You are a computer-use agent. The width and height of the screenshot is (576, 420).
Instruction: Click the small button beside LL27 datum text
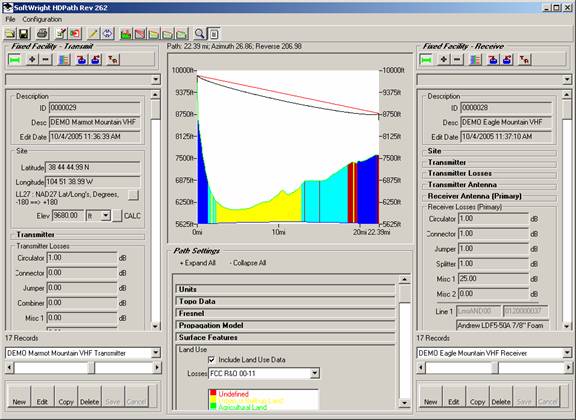(x=133, y=195)
